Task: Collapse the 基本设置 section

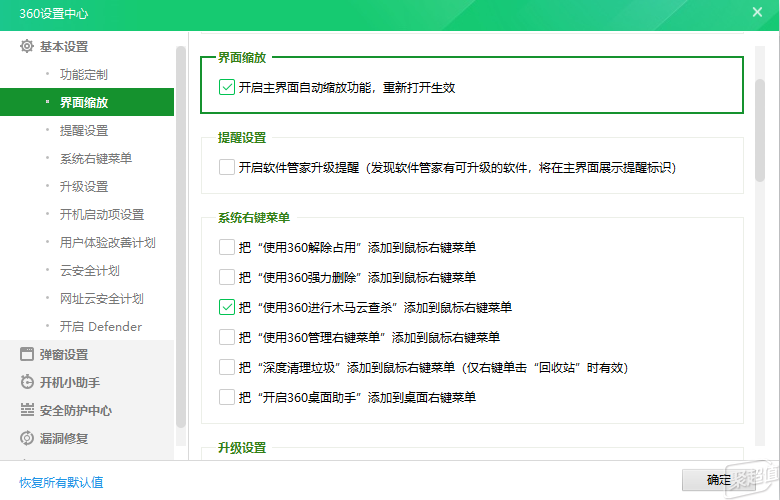Action: click(64, 47)
